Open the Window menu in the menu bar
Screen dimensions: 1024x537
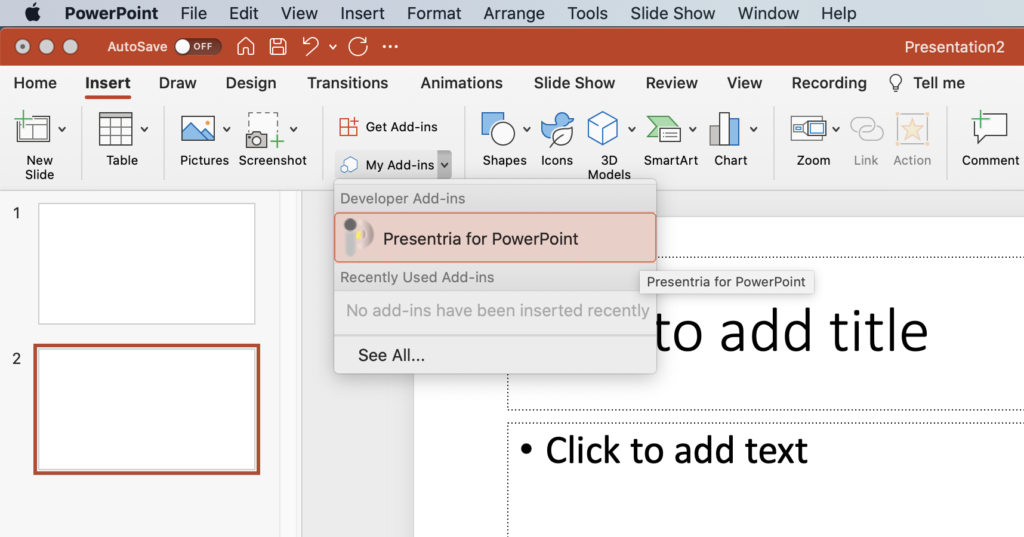768,13
